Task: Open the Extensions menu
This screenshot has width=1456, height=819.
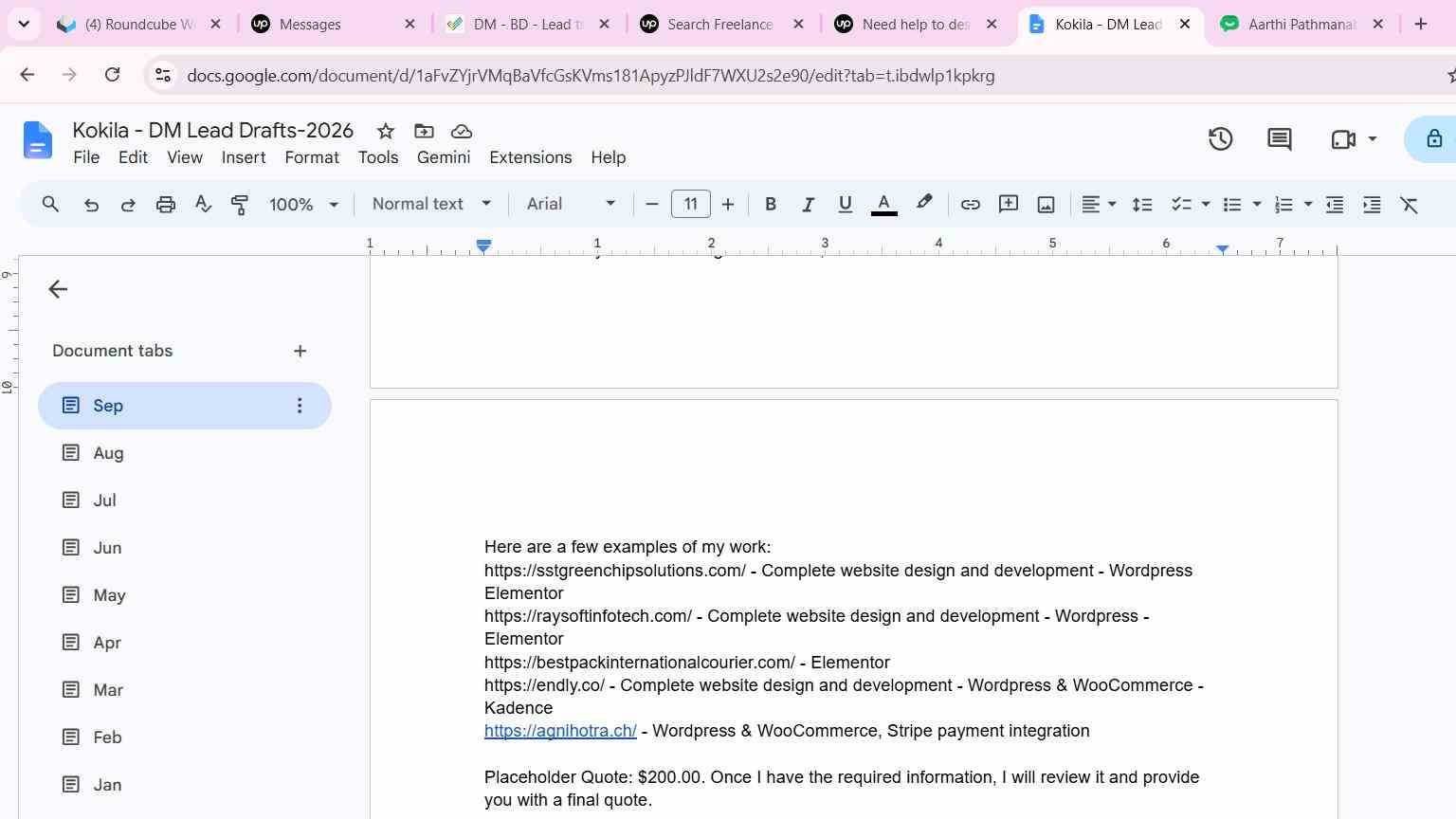Action: (530, 157)
